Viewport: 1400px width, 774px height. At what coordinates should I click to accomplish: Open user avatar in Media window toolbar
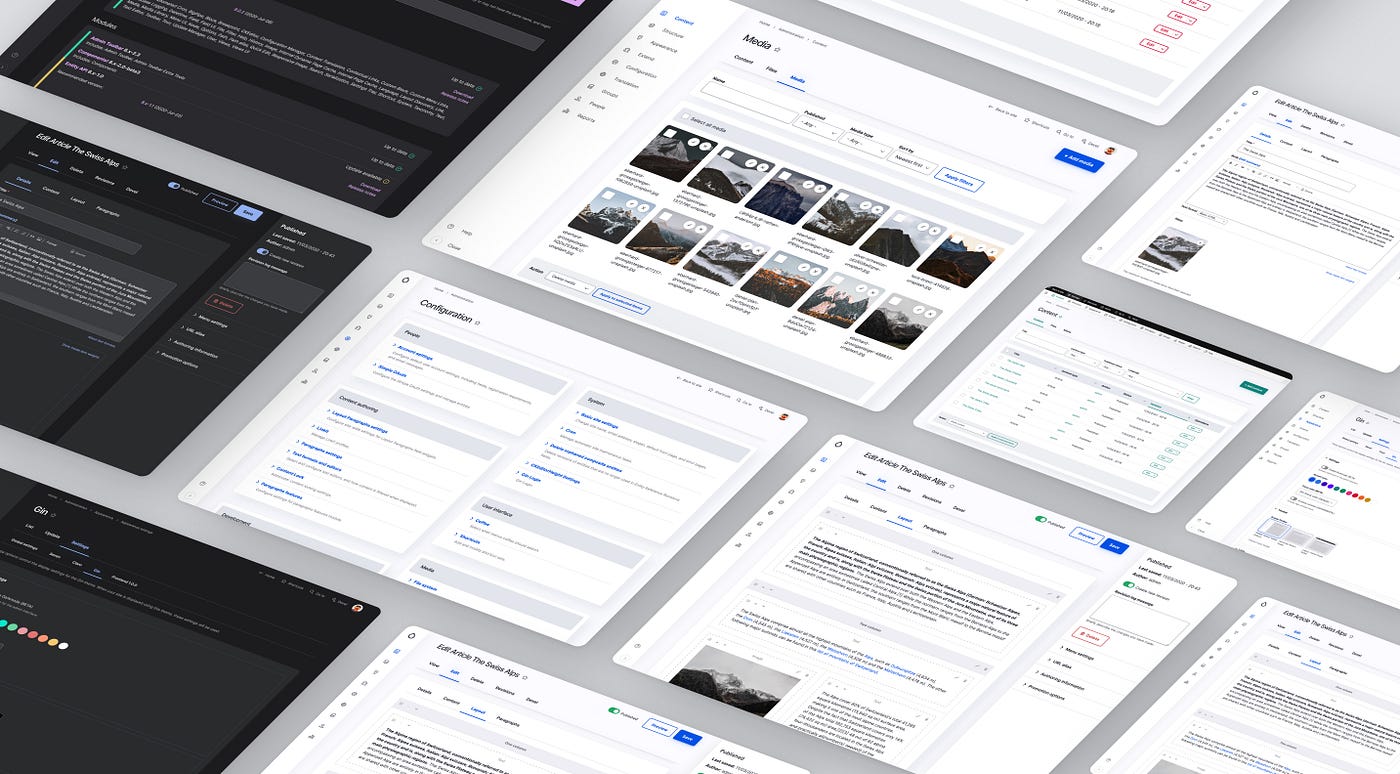pos(1110,150)
